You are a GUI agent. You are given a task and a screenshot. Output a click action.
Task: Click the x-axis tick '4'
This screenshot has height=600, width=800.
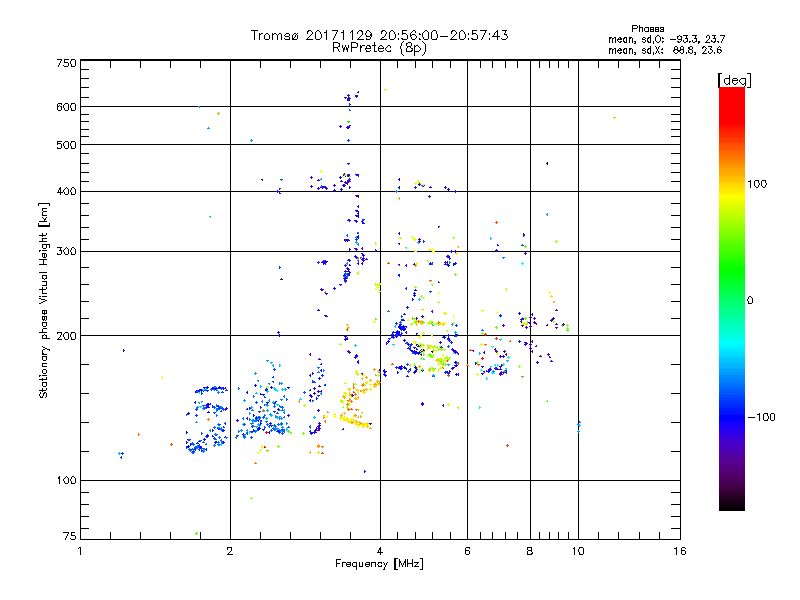pos(380,551)
